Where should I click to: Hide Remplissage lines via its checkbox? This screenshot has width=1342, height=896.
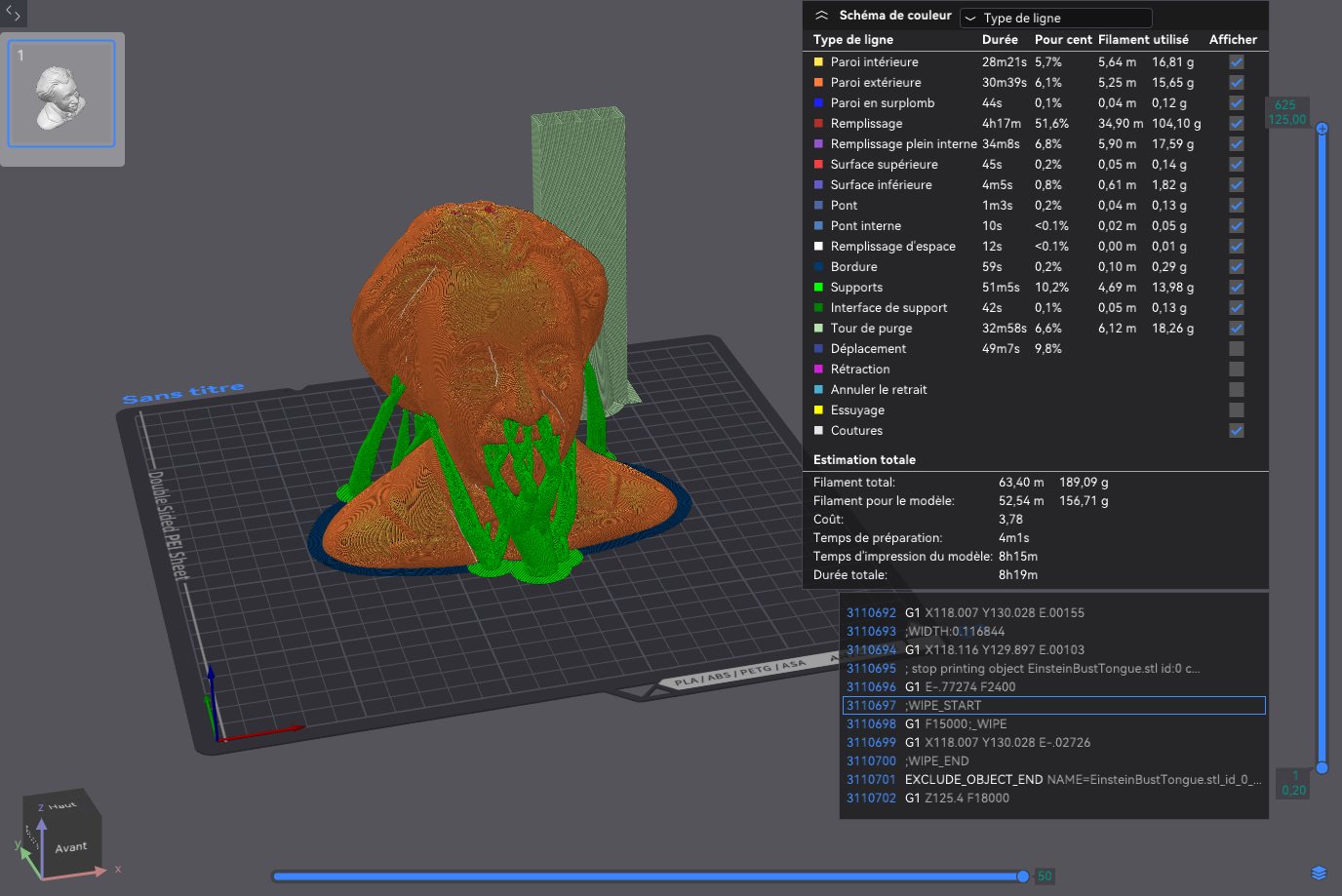pos(1236,124)
